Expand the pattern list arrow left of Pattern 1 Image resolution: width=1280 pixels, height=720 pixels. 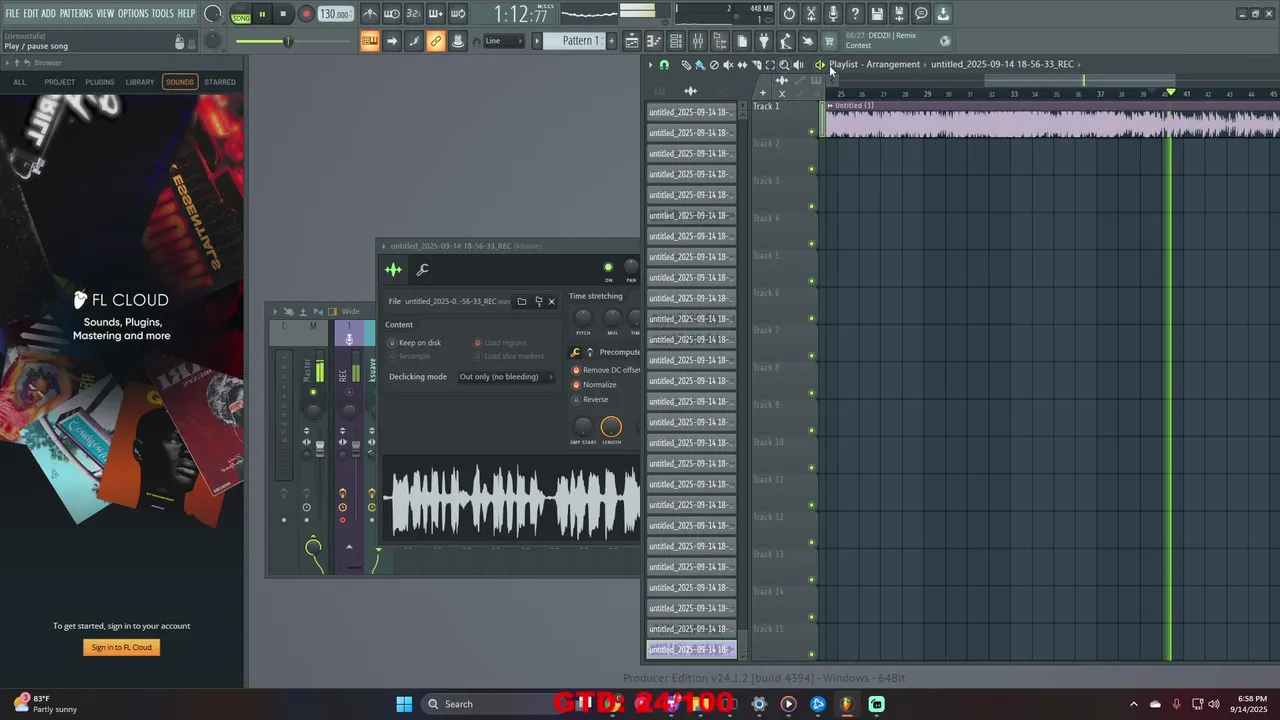tap(537, 41)
